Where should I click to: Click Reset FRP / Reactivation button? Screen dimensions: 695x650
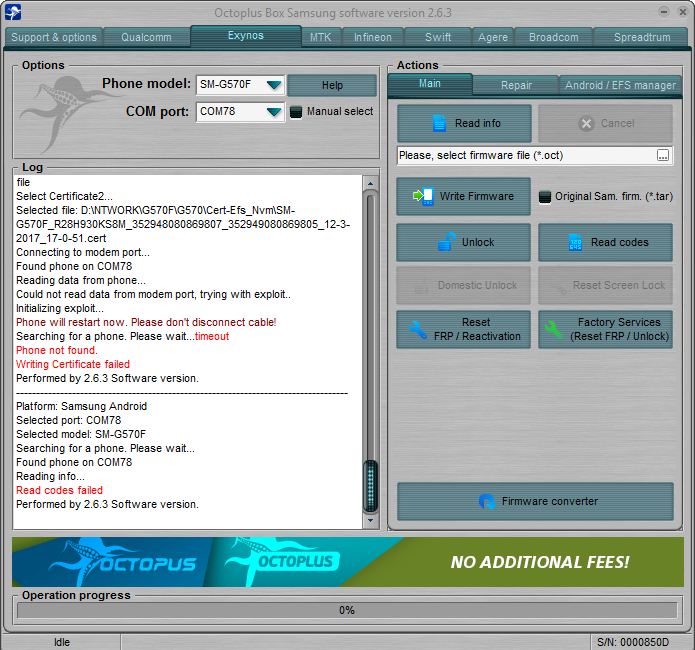463,329
